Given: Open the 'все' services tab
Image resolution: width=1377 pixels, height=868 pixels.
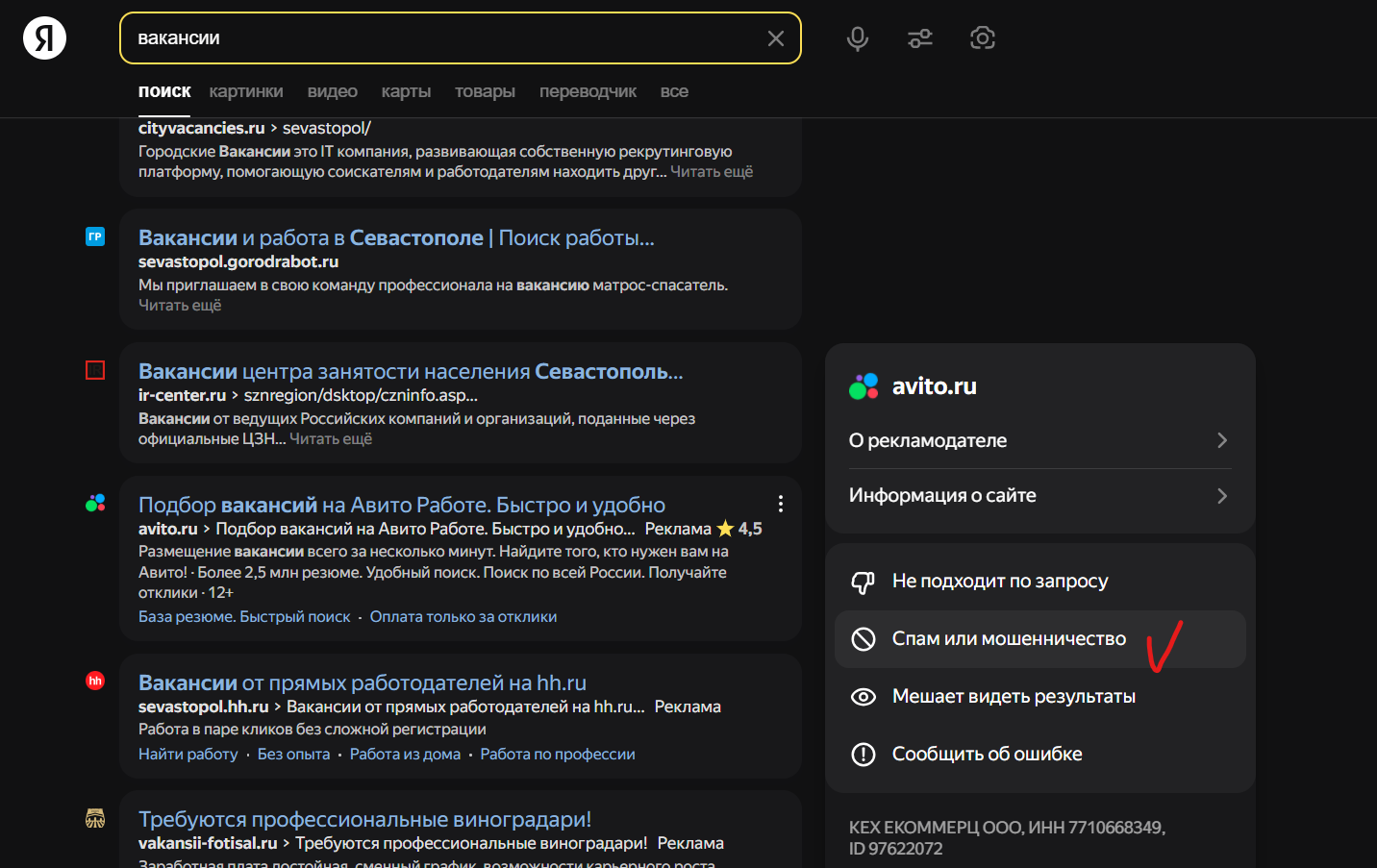Looking at the screenshot, I should (x=674, y=91).
